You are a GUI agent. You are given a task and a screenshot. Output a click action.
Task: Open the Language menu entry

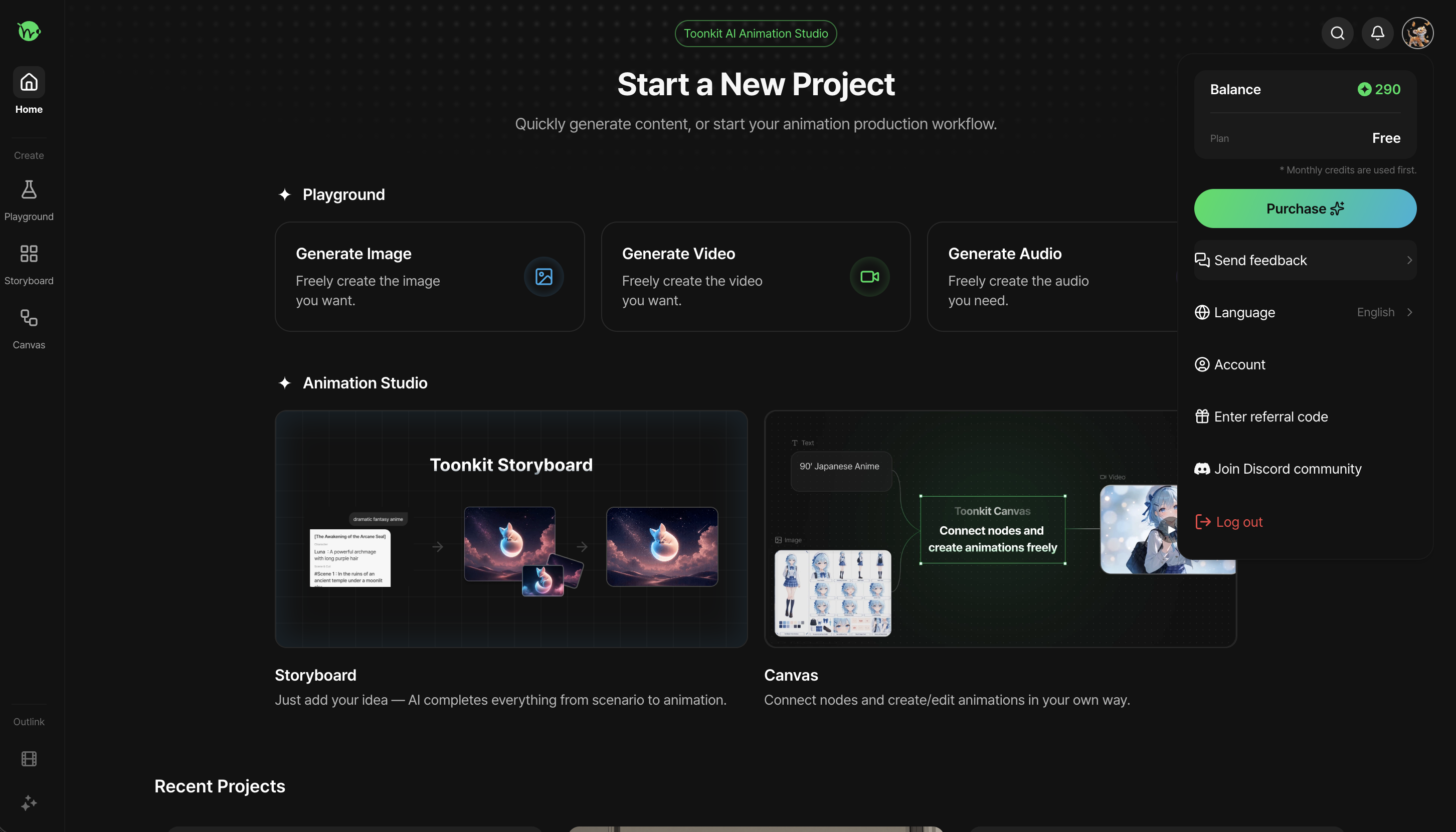click(1305, 312)
